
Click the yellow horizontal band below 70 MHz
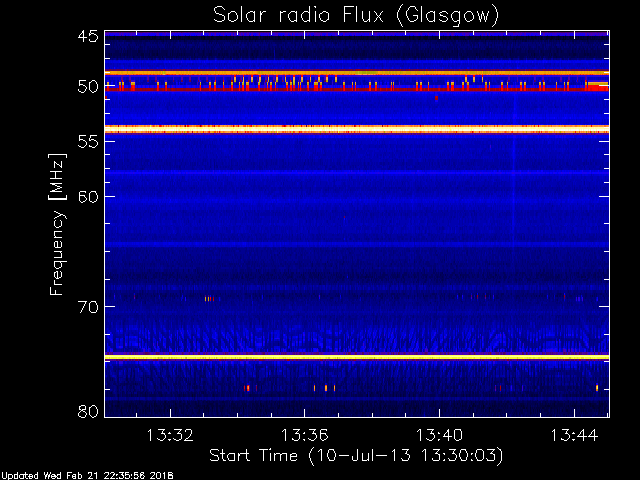tap(357, 357)
